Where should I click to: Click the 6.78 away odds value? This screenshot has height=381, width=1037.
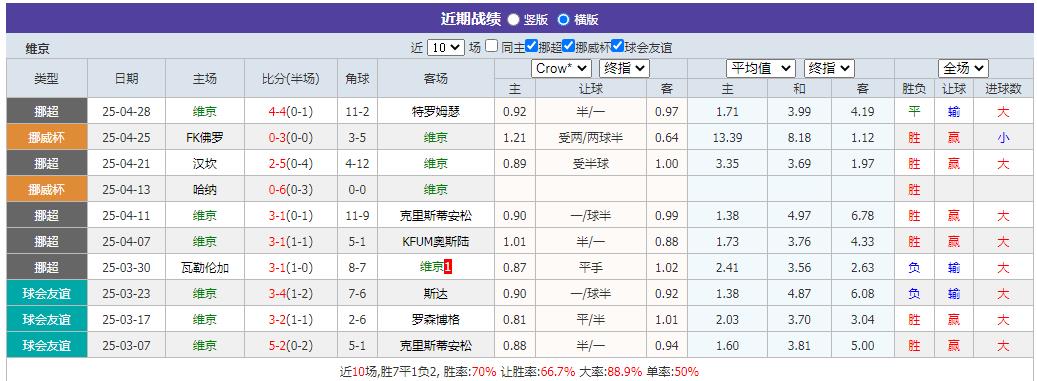point(863,216)
